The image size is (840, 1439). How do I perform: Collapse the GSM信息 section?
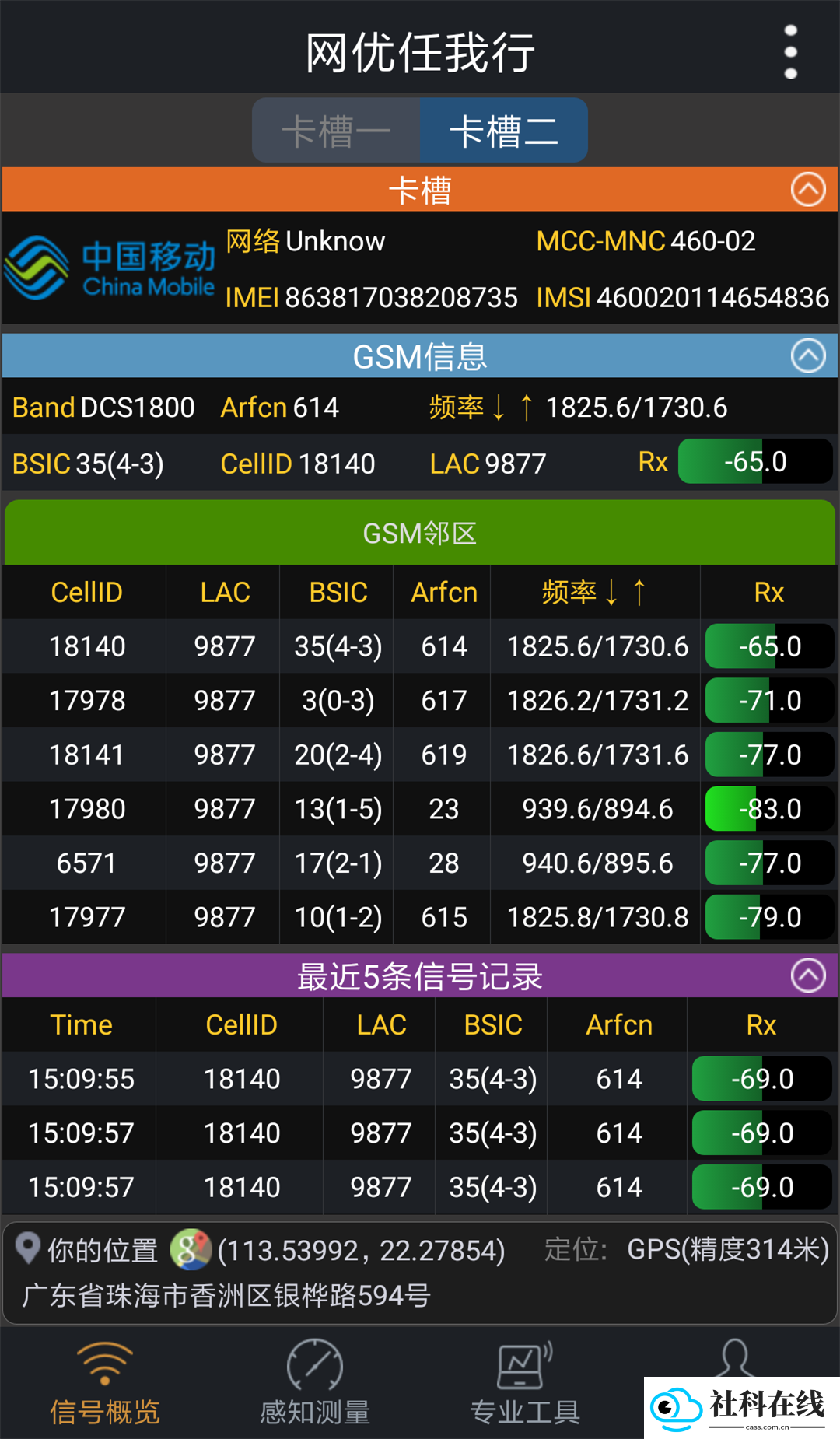pyautogui.click(x=808, y=356)
